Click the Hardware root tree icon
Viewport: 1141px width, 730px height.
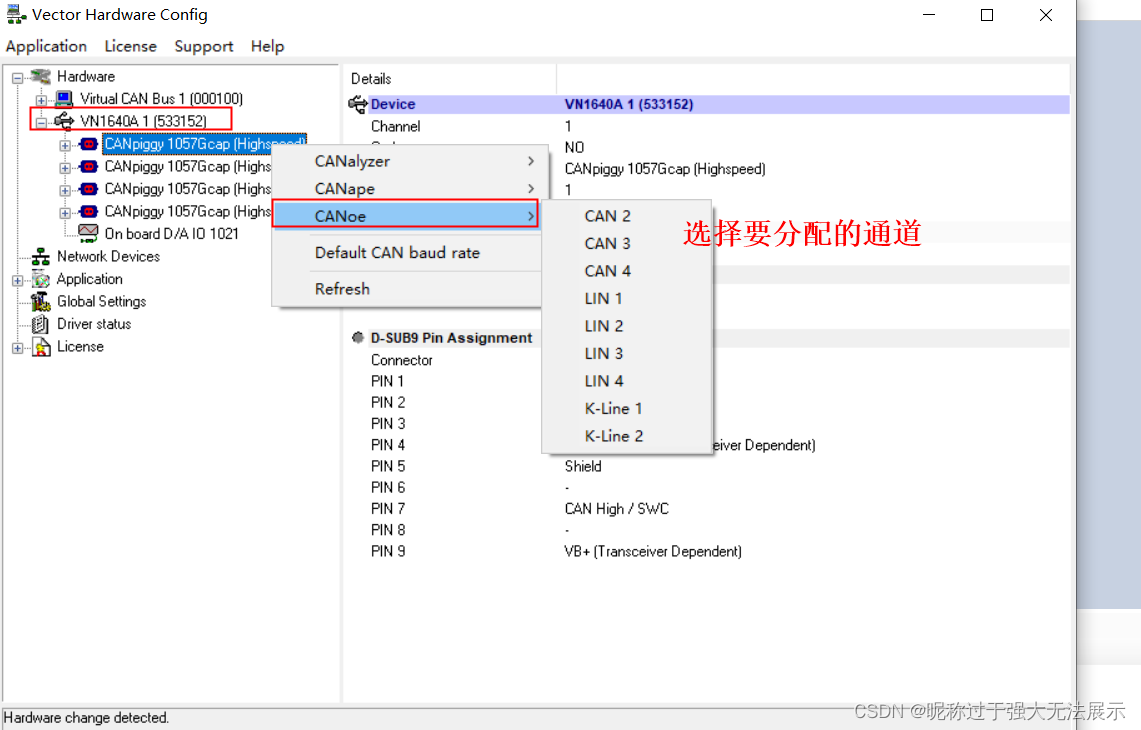41,76
